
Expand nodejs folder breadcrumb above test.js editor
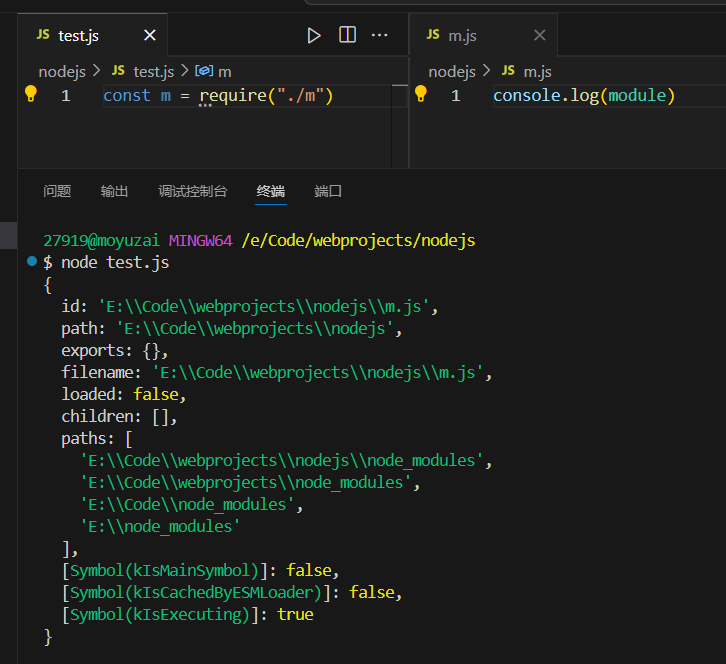click(x=62, y=71)
